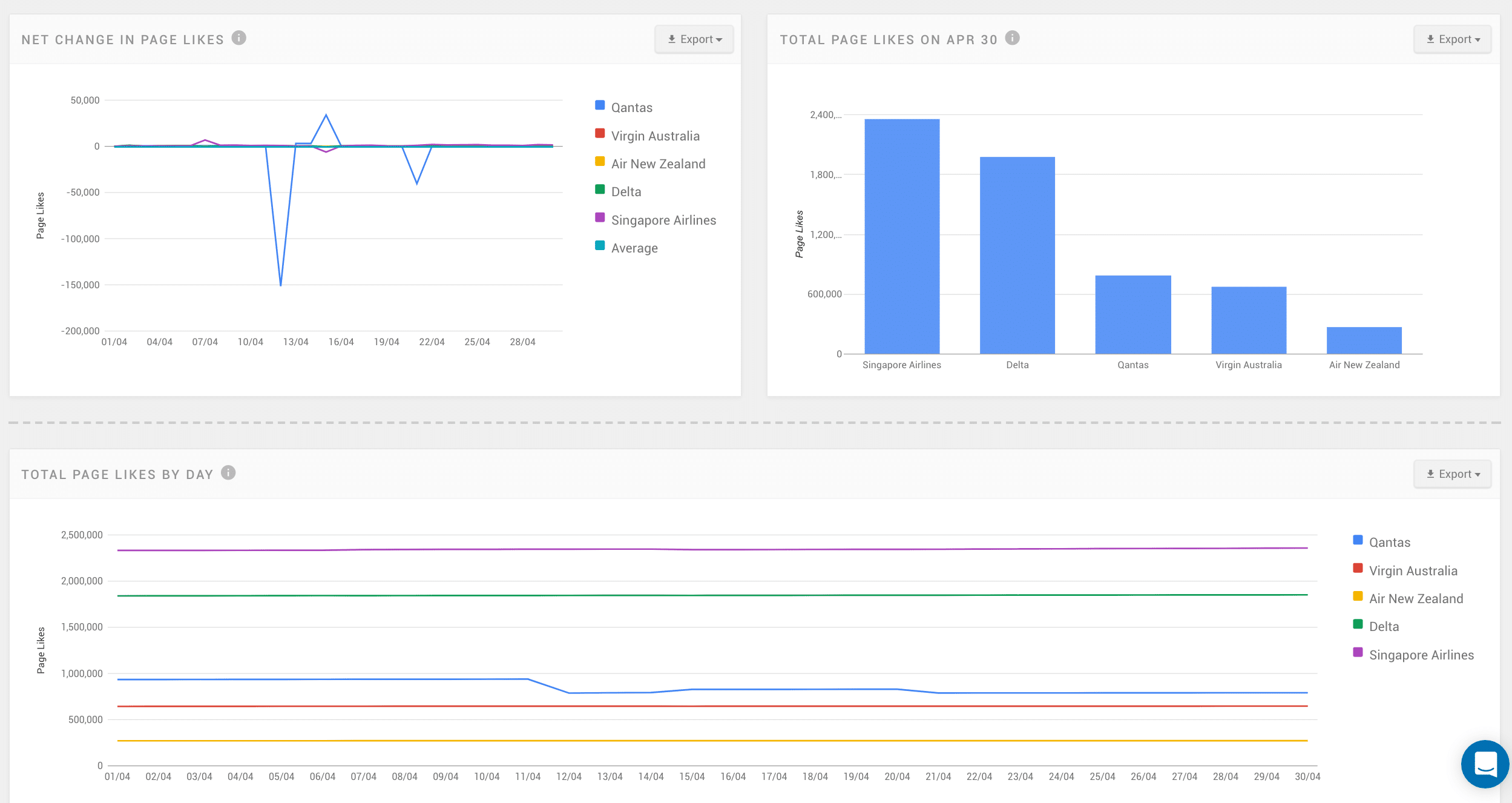The image size is (1512, 803).
Task: Select the Delta bar in bar chart
Action: (x=1017, y=255)
